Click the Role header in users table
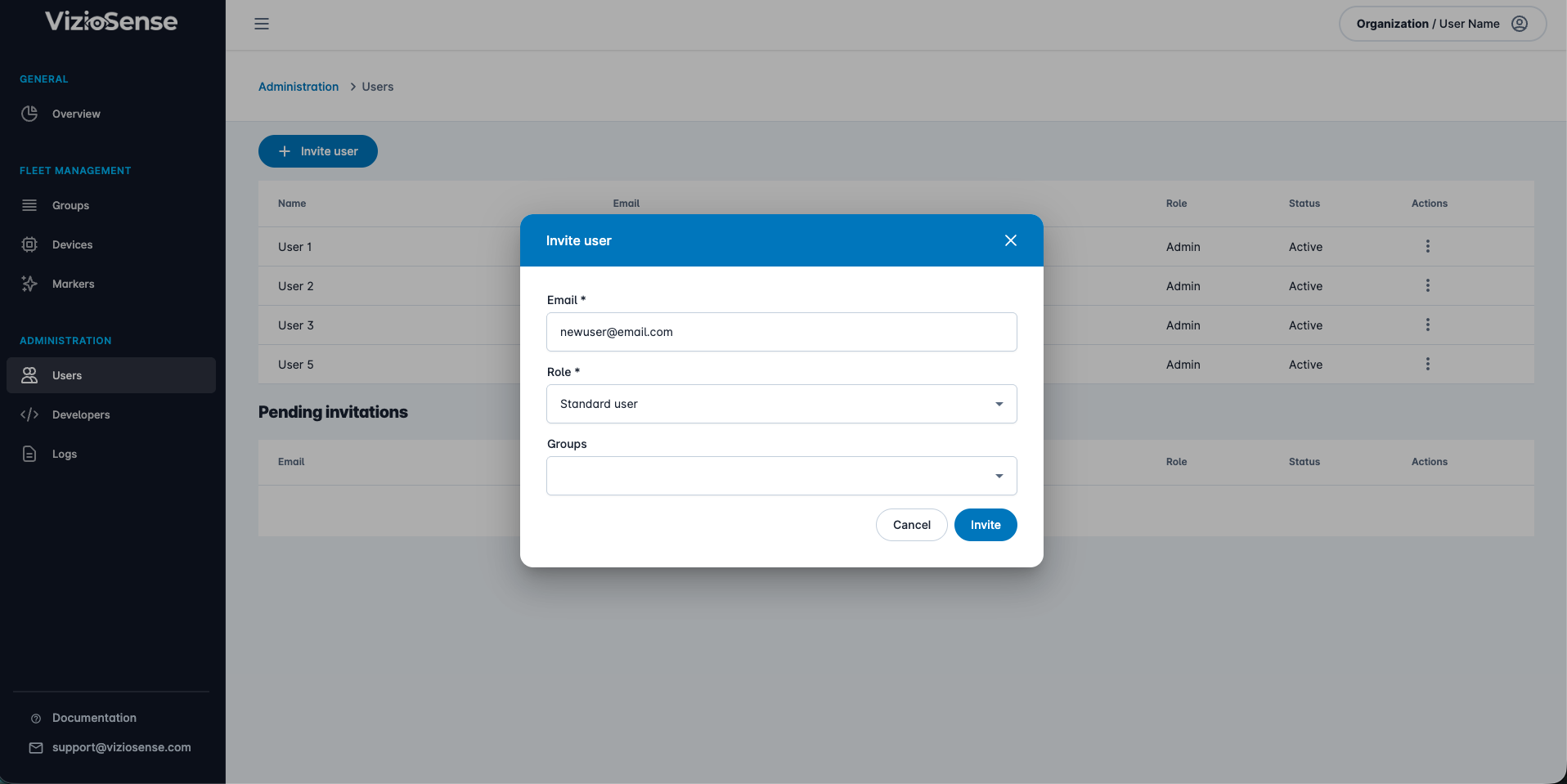Screen dimensions: 1567x784 click(x=1176, y=204)
